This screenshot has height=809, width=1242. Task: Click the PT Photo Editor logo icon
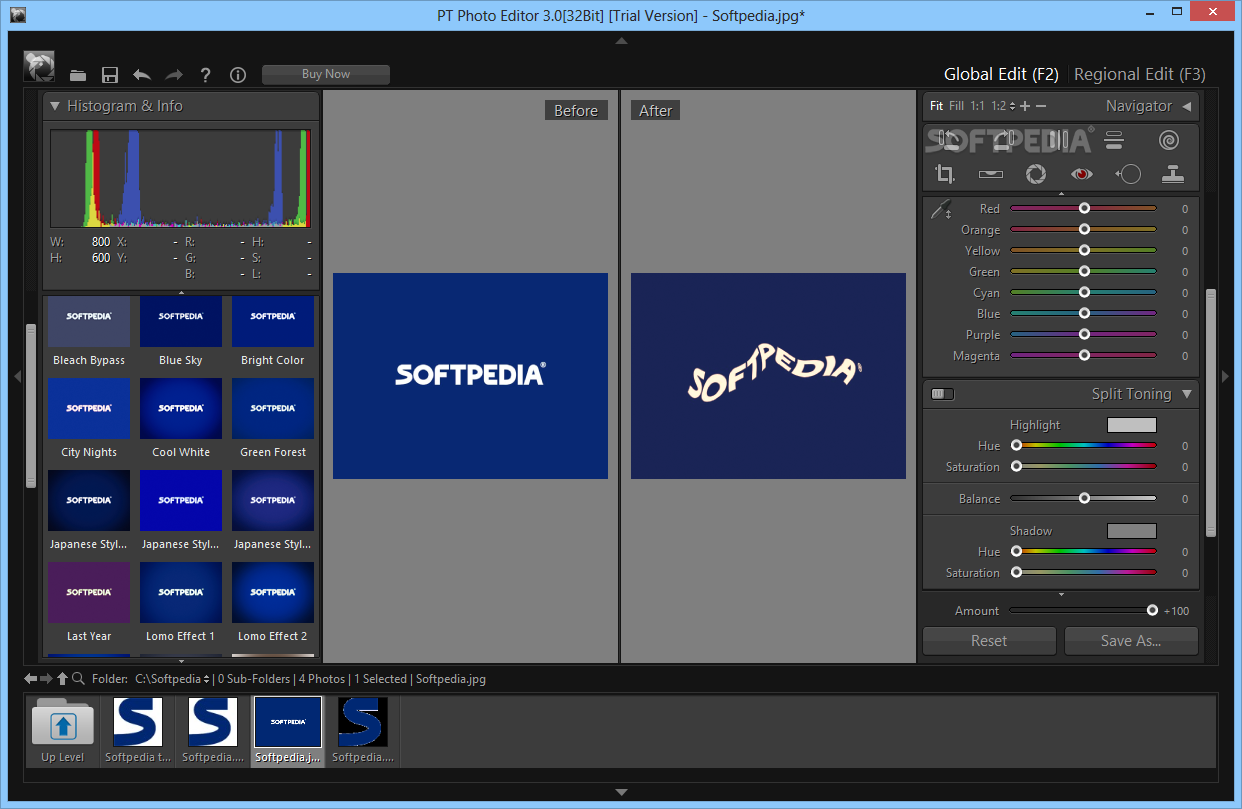point(39,67)
